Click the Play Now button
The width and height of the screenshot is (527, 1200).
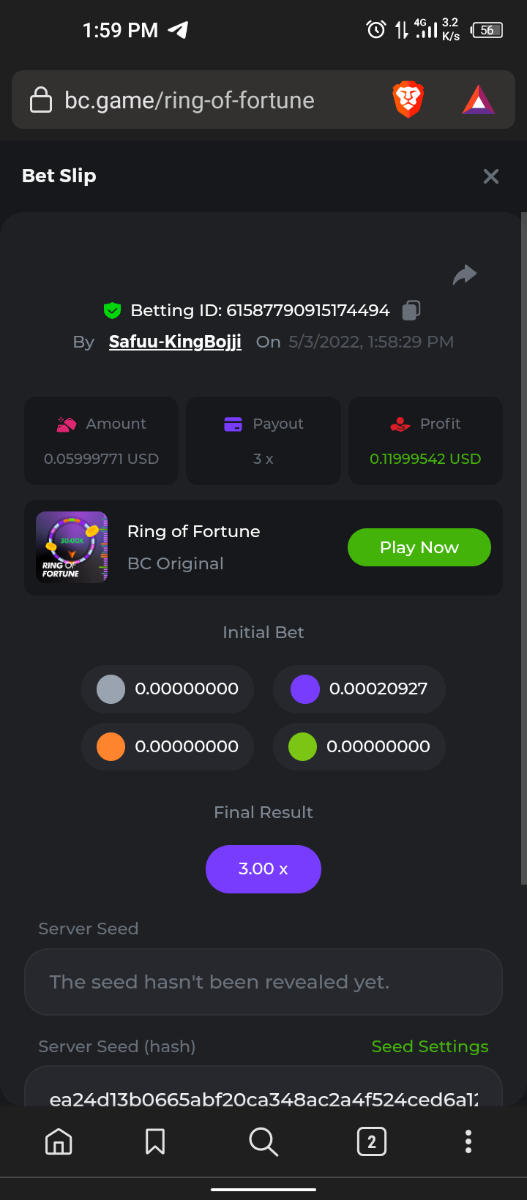pos(419,547)
